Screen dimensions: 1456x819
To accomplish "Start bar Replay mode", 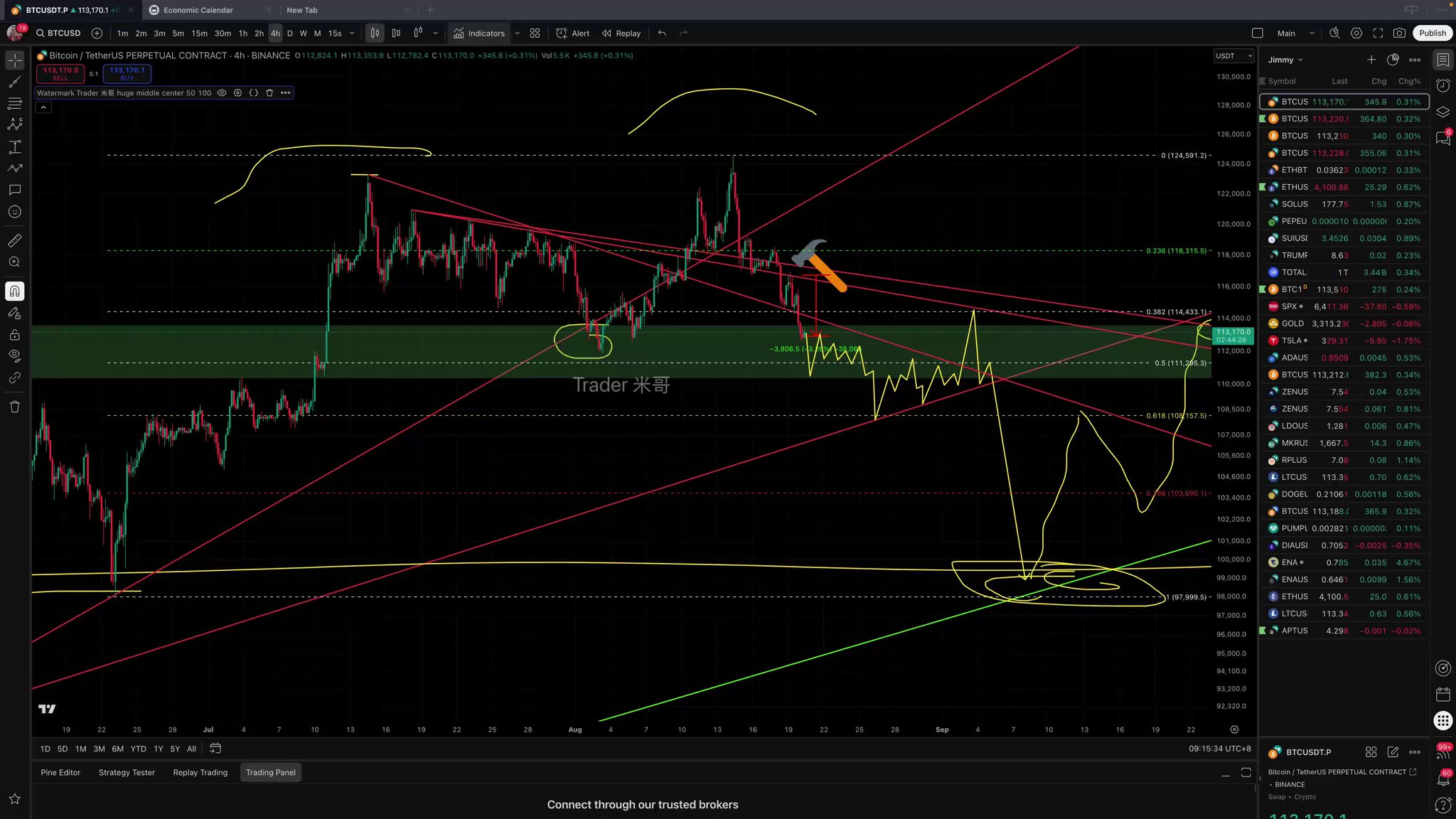I will tap(621, 33).
